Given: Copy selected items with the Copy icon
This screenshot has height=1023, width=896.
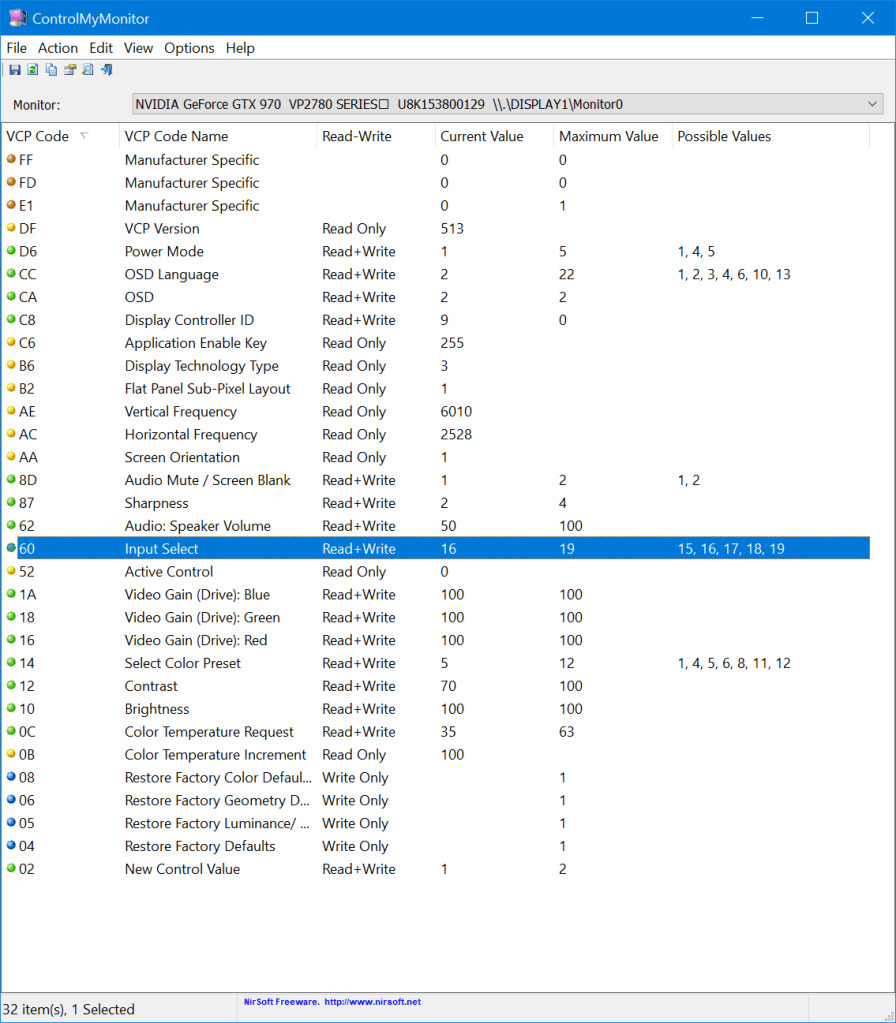Looking at the screenshot, I should pyautogui.click(x=50, y=69).
